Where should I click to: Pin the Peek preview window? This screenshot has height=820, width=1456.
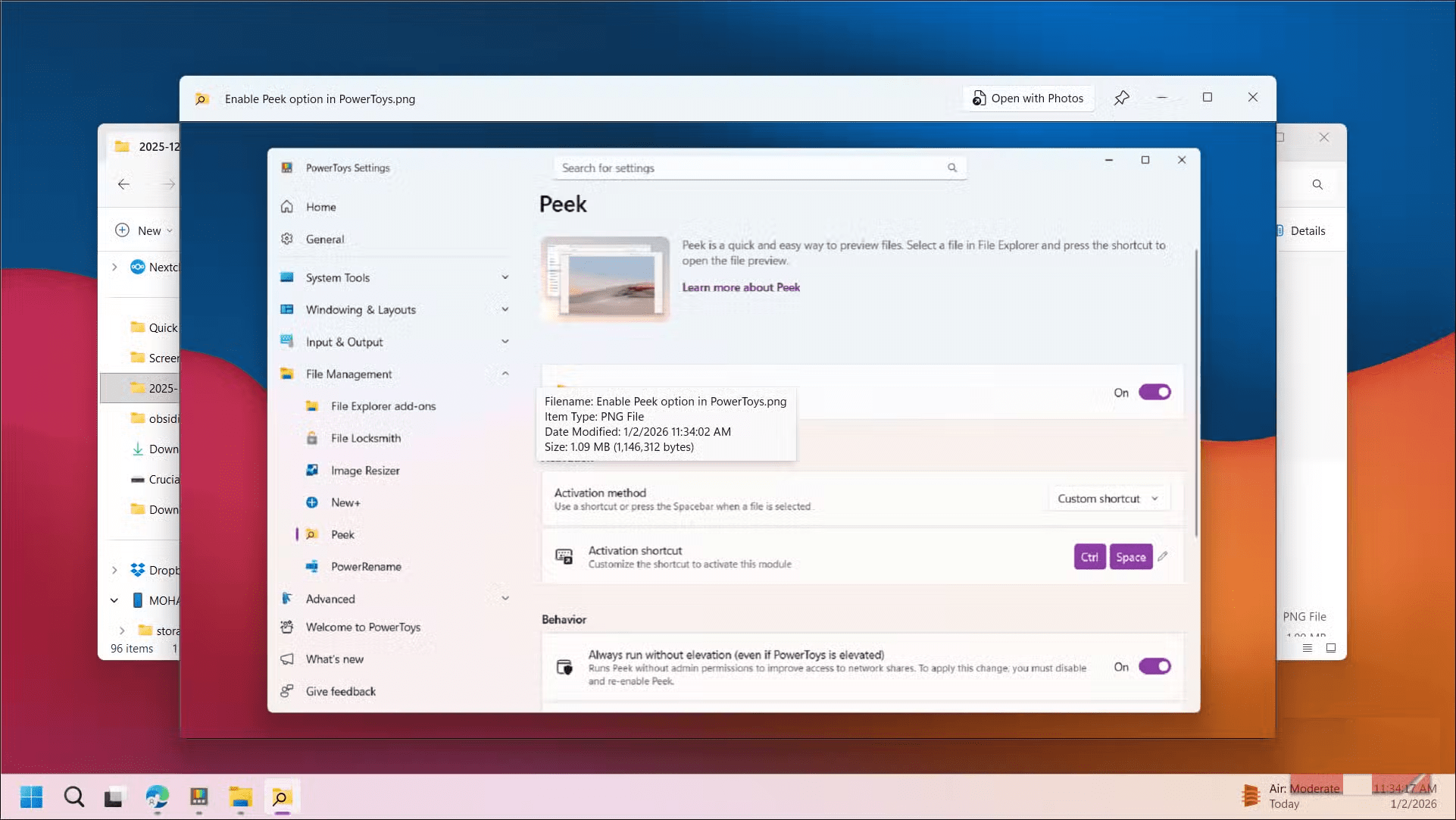tap(1121, 98)
